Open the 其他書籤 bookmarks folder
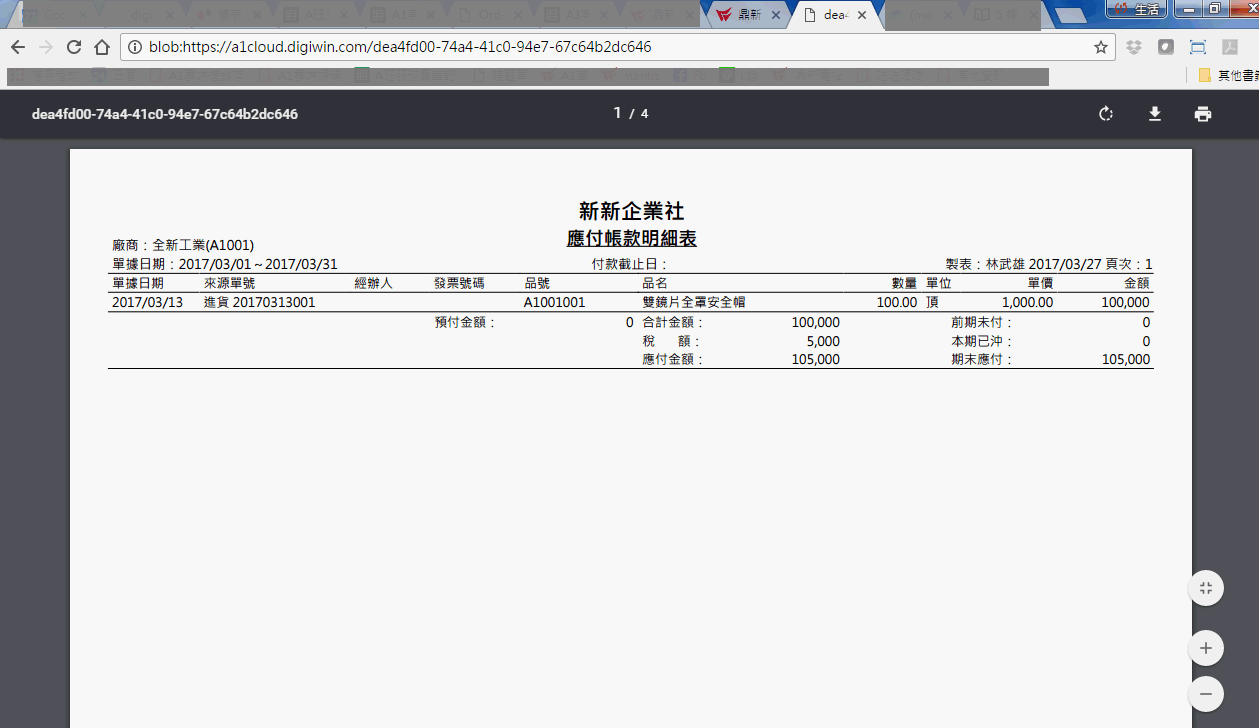The height and width of the screenshot is (728, 1259). 1228,76
